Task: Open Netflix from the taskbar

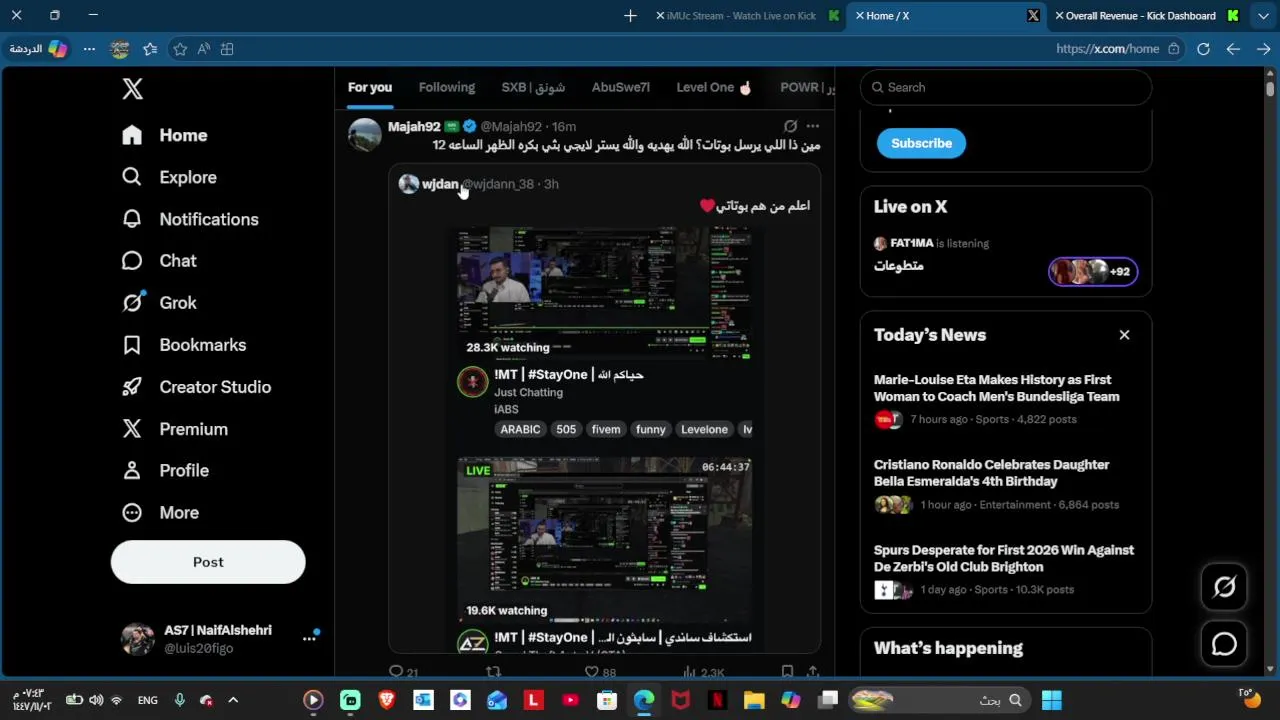Action: [x=717, y=701]
